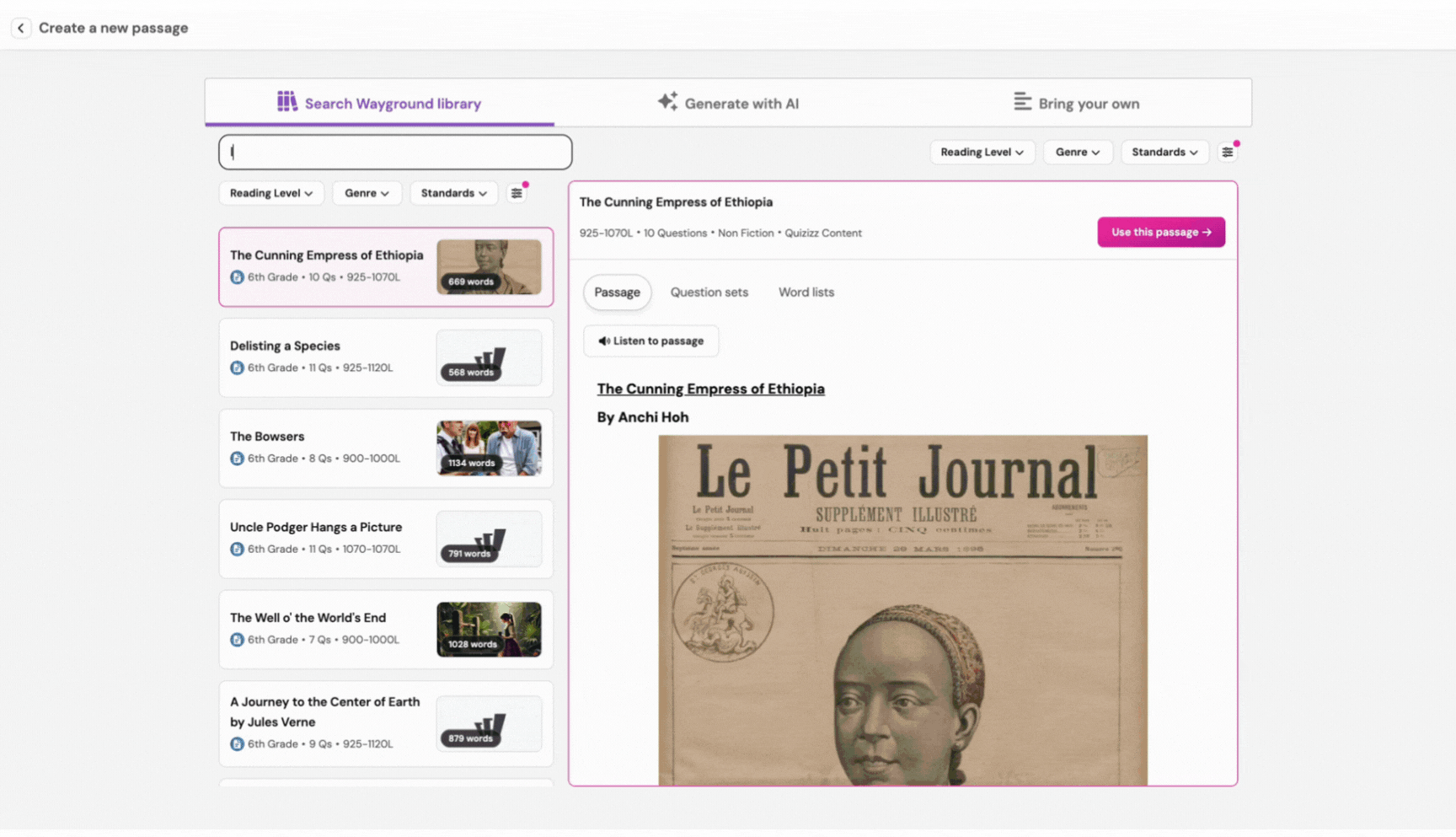Go back using the arrow beside Create a new passage
1456x837 pixels.
tap(21, 28)
